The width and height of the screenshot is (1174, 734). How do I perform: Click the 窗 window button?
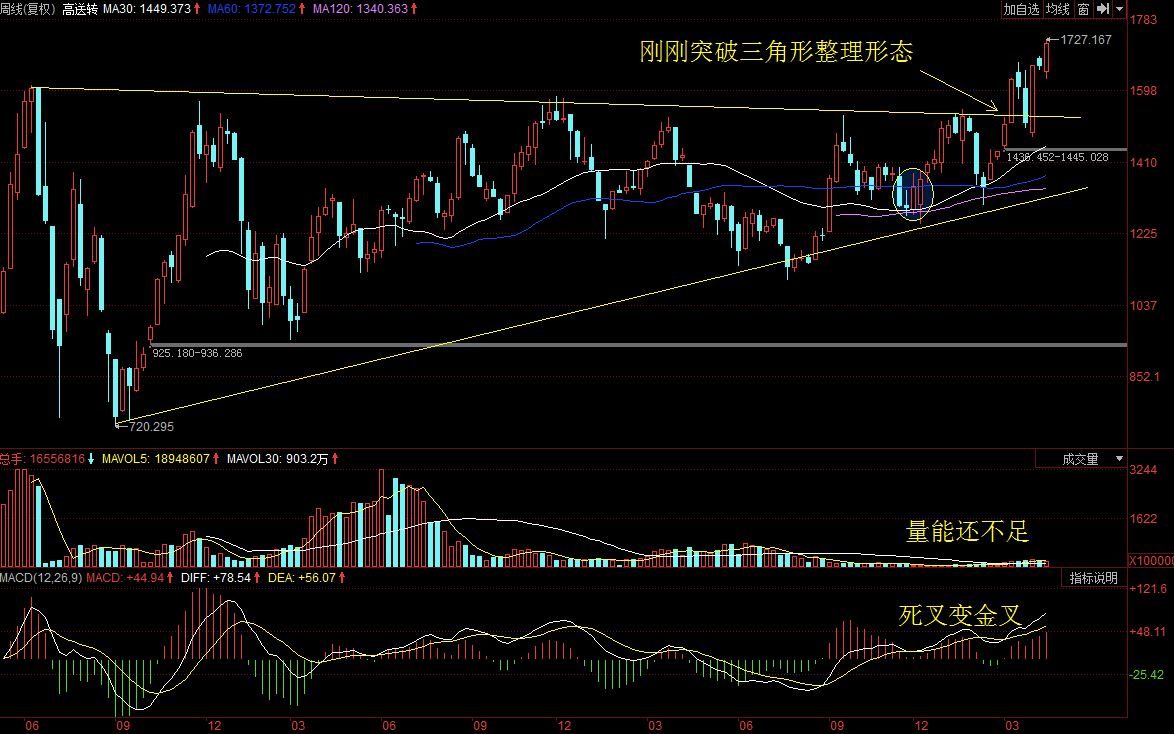[x=1083, y=9]
